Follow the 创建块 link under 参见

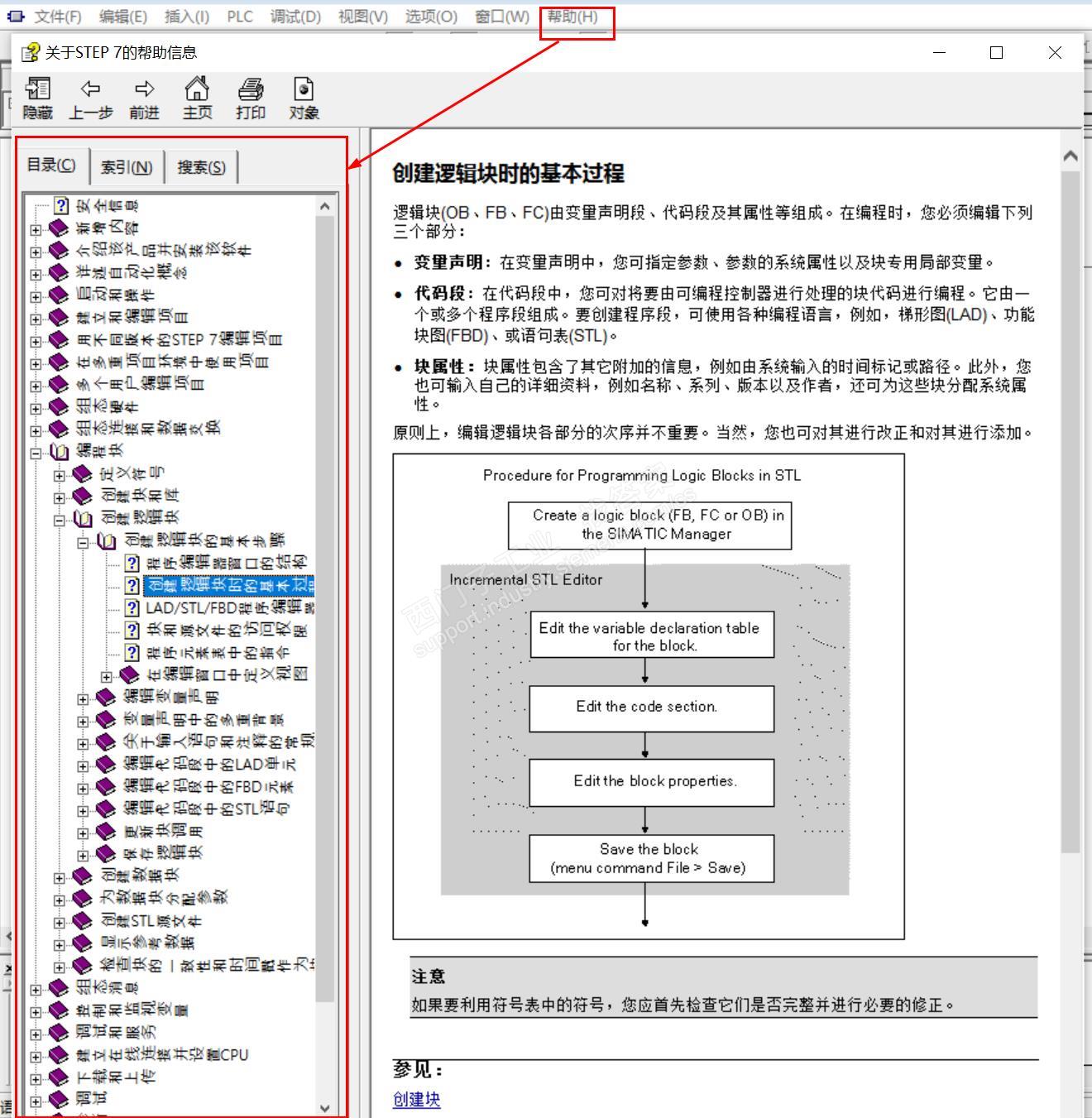coord(417,1099)
